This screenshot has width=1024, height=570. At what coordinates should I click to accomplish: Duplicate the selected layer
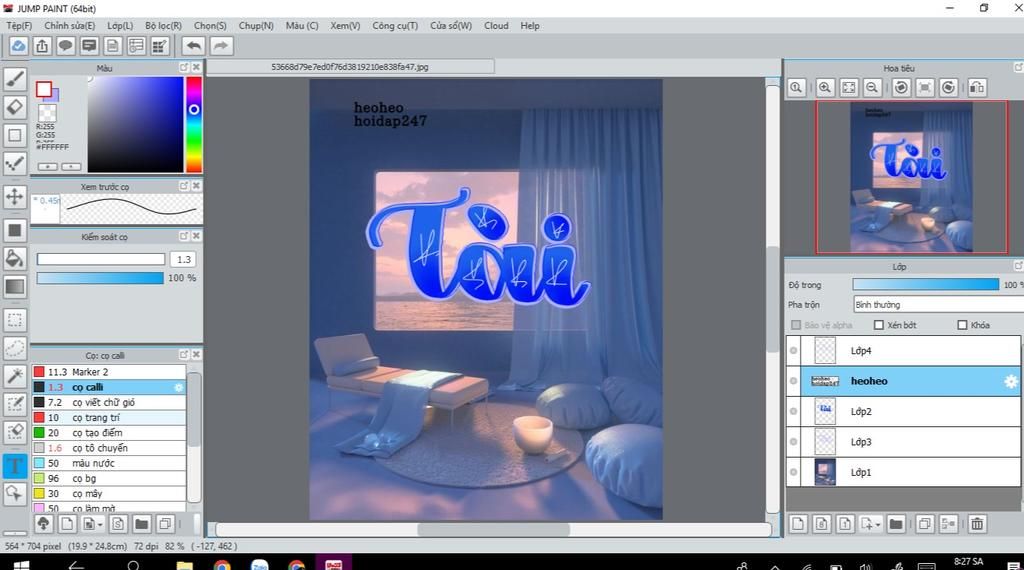pos(925,524)
